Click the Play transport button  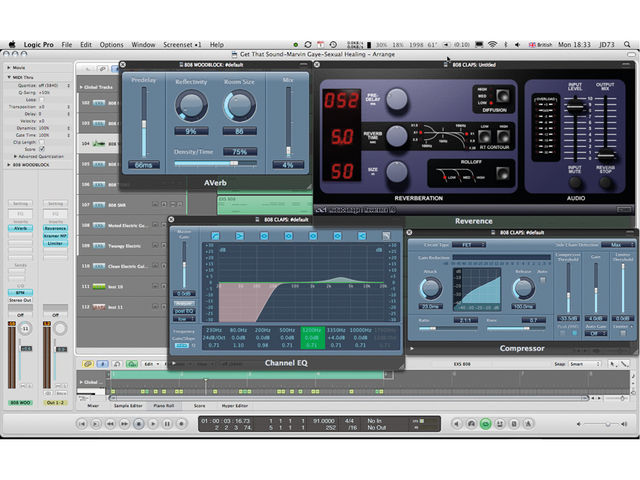(x=153, y=424)
